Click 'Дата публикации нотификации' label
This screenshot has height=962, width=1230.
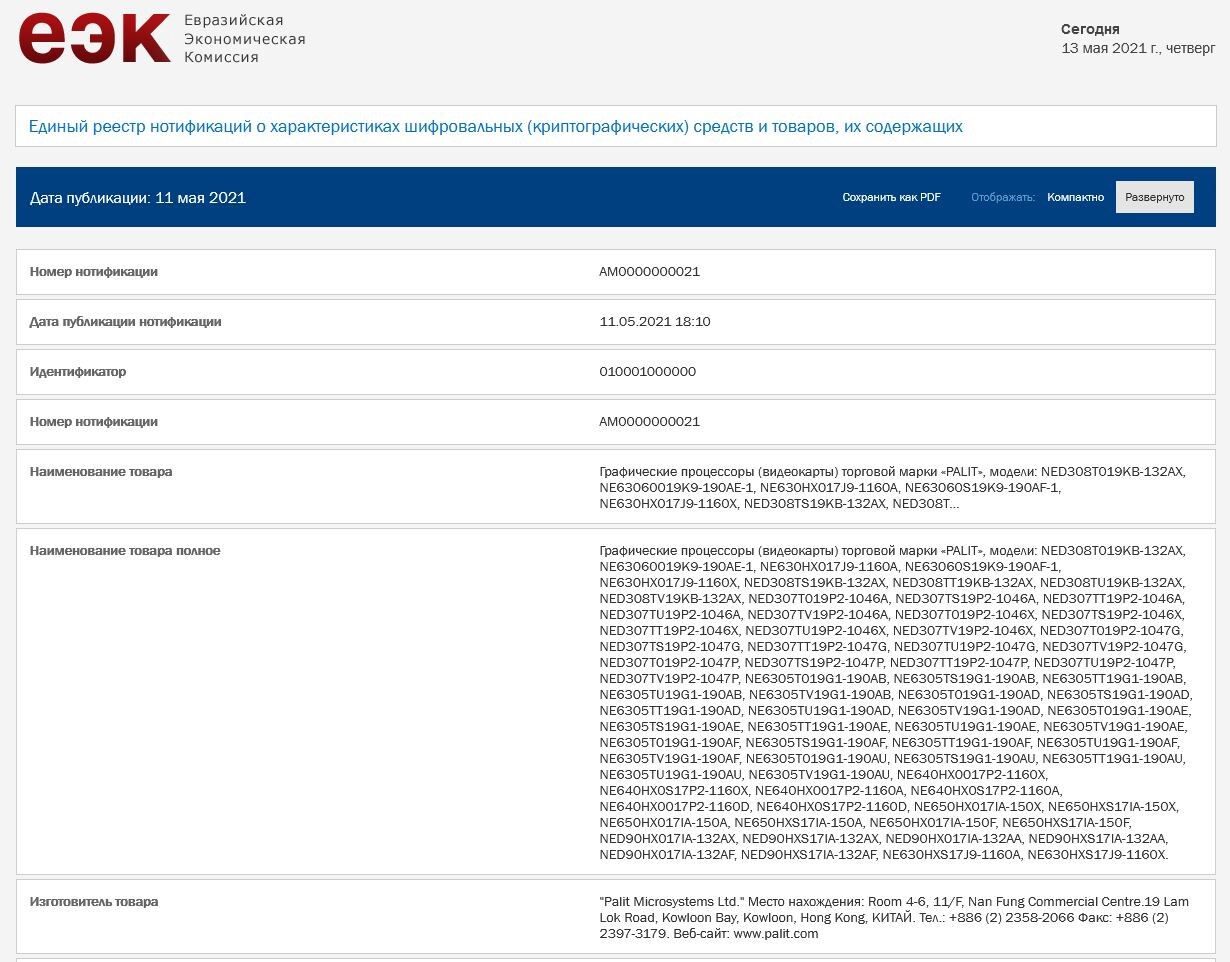coord(126,322)
